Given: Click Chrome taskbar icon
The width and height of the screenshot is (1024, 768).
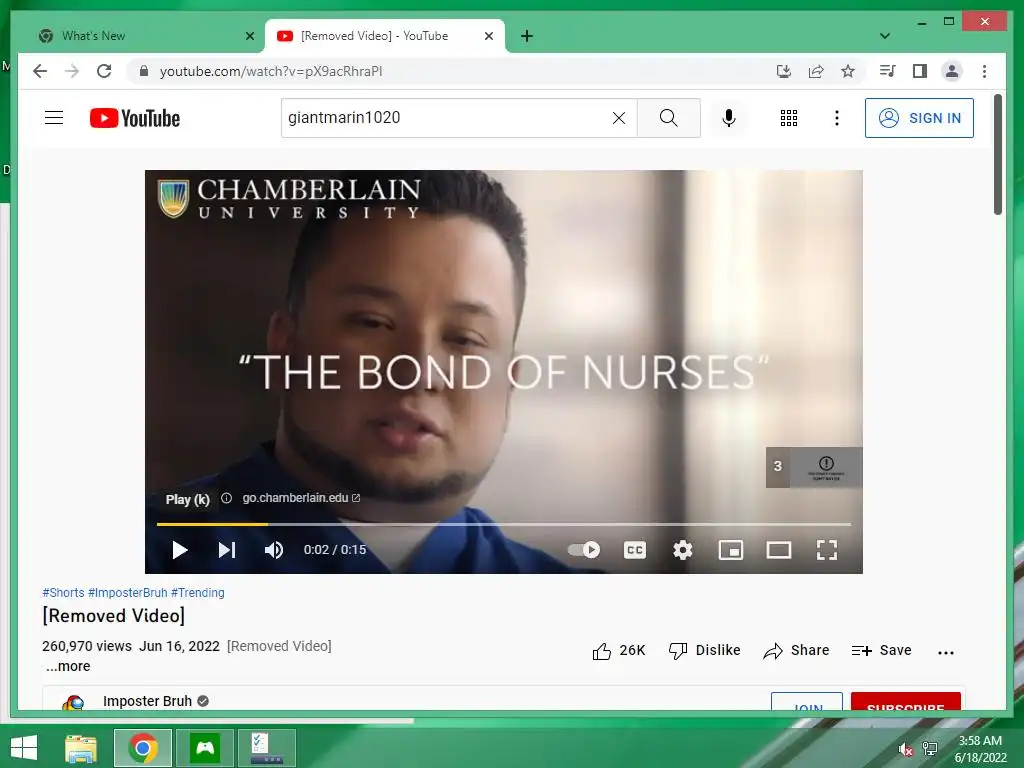Looking at the screenshot, I should (143, 748).
